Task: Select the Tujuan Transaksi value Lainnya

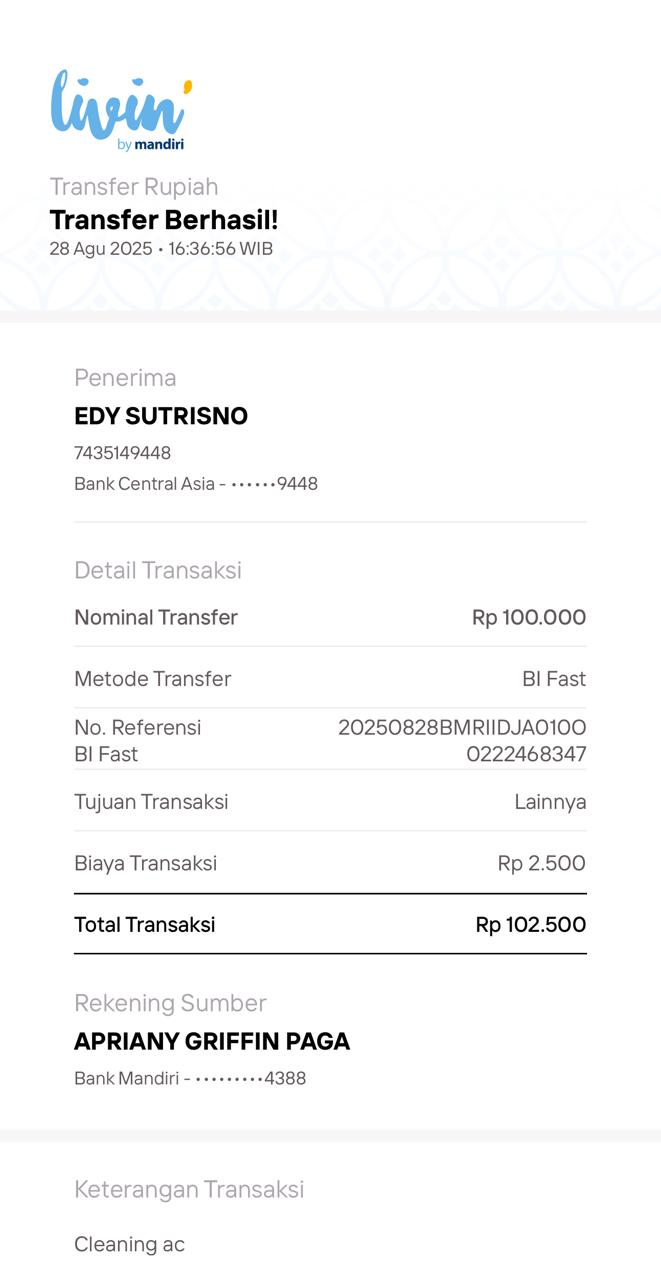Action: tap(550, 802)
